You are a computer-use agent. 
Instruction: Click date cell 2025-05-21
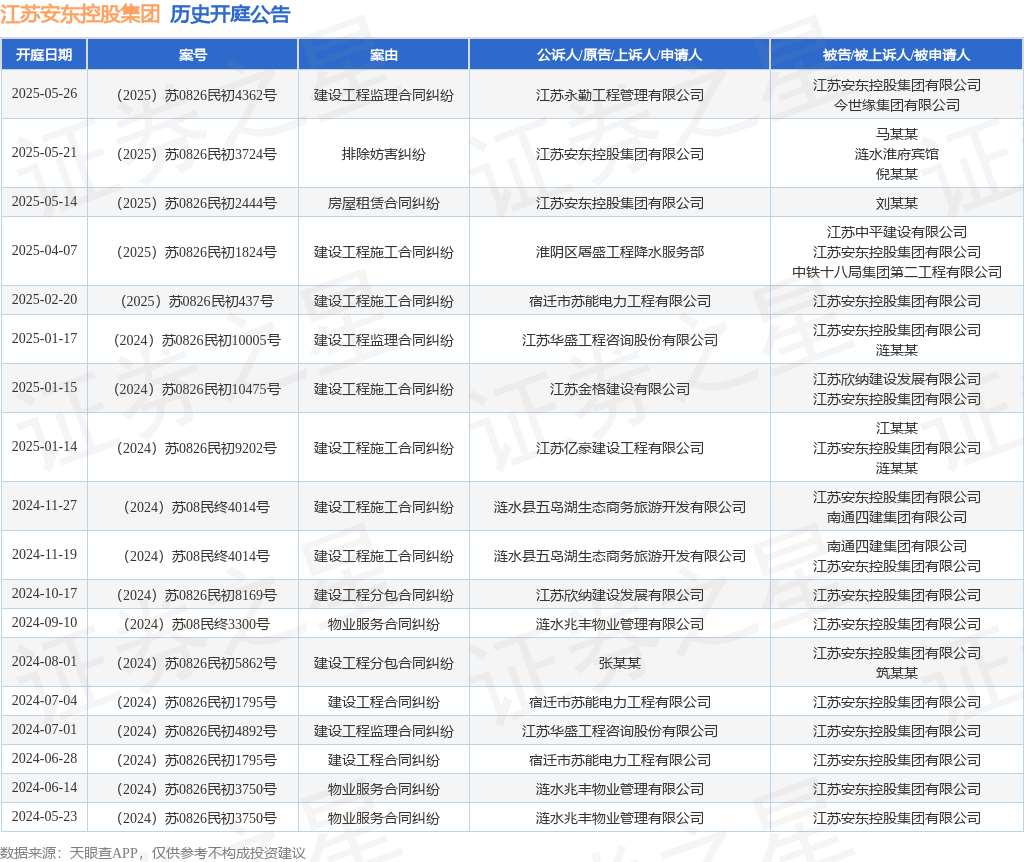tap(44, 152)
